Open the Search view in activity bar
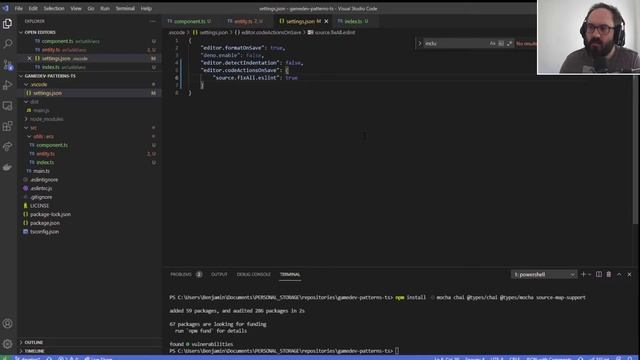Viewport: 640px width, 360px height. click(7, 44)
